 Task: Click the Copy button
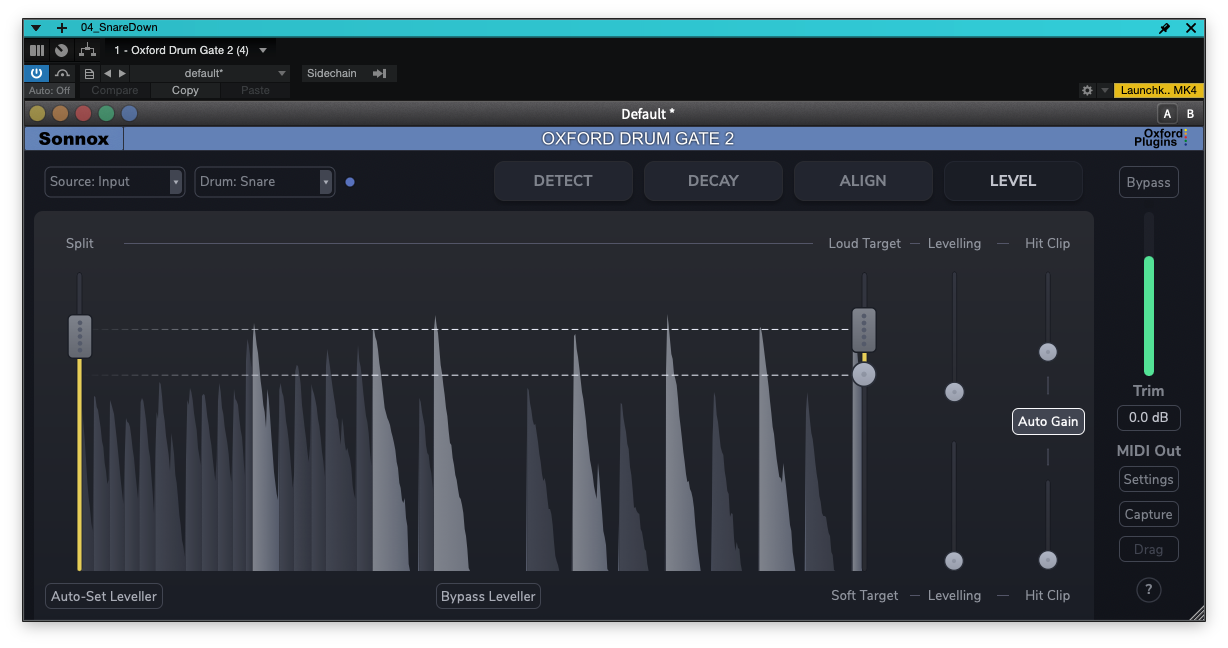click(x=185, y=90)
